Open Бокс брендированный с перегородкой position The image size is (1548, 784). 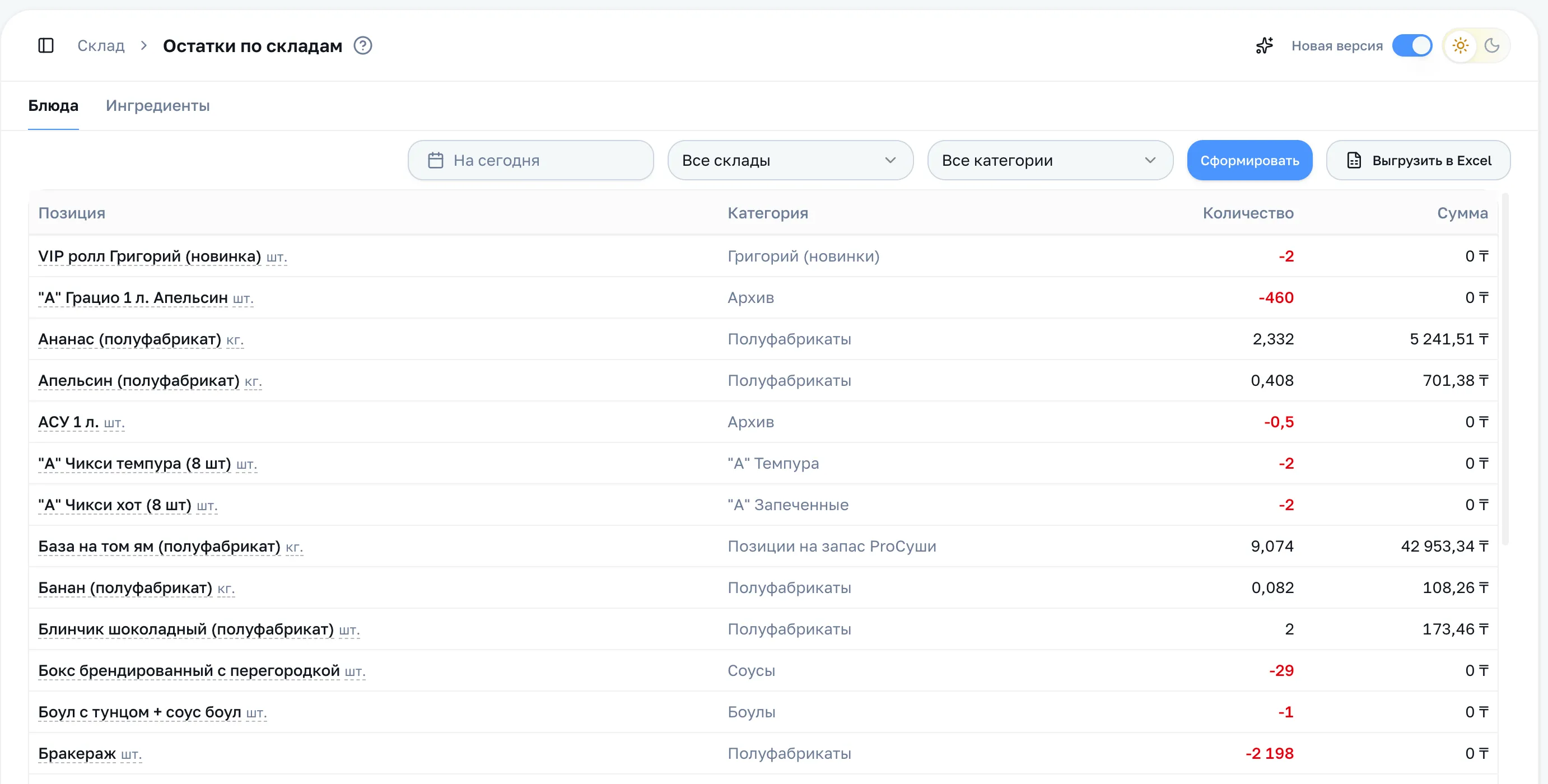(189, 671)
